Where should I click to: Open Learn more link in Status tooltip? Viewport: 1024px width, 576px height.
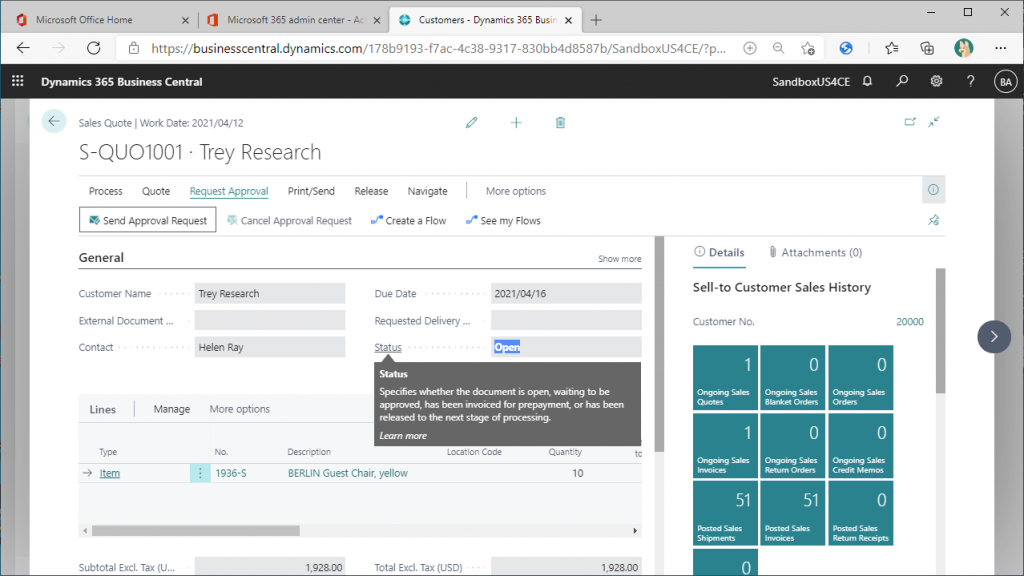coord(403,436)
